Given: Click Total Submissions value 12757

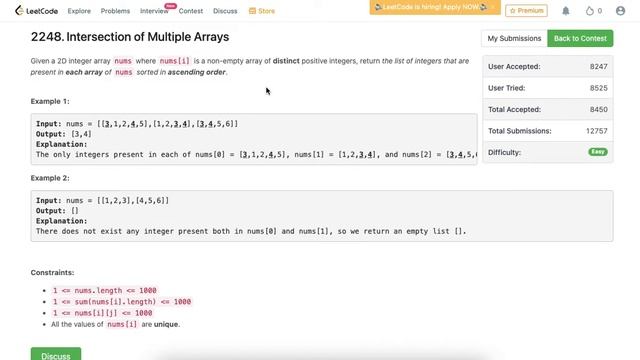Looking at the screenshot, I should [x=597, y=131].
